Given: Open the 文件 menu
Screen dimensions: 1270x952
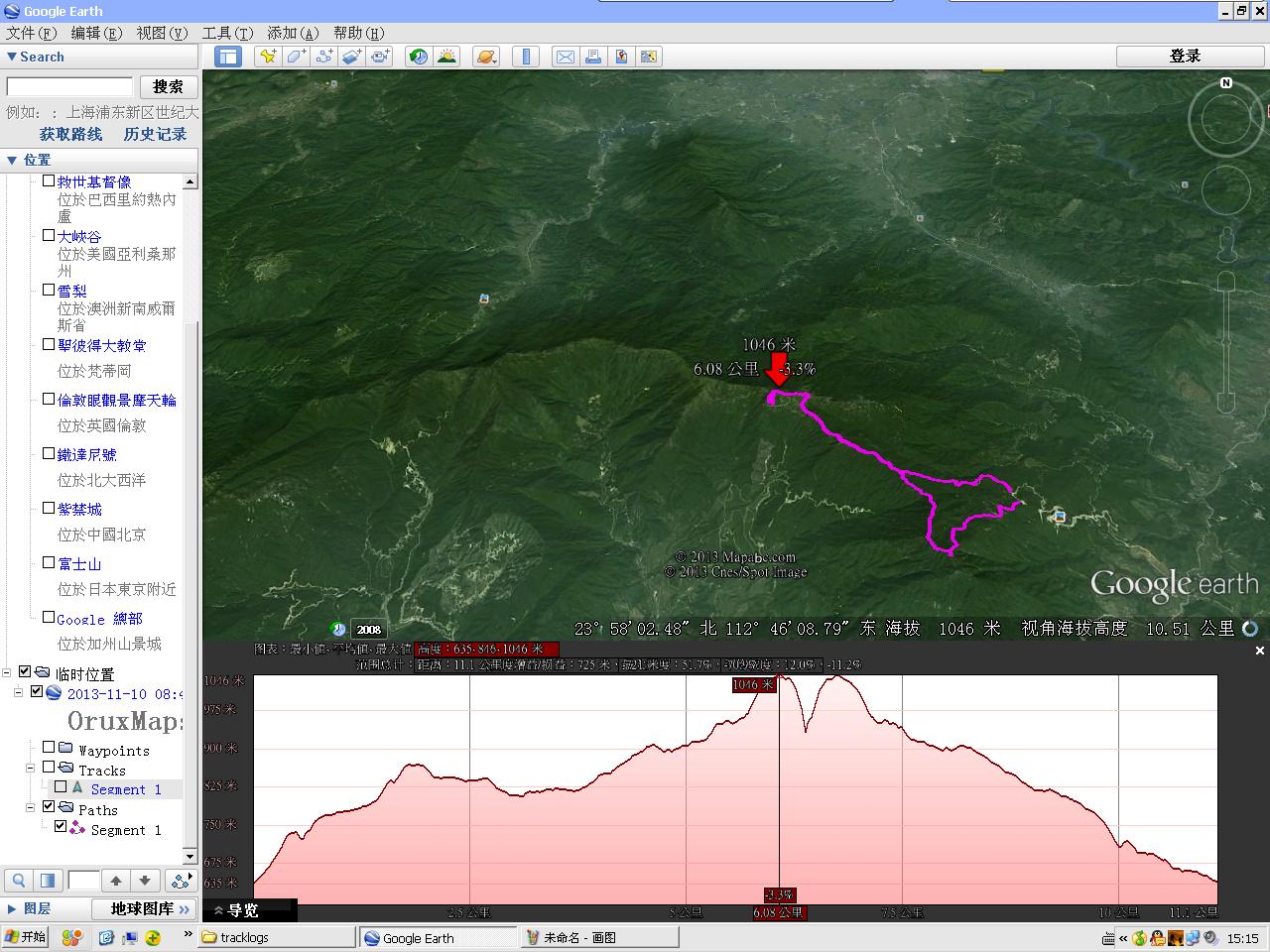Looking at the screenshot, I should click(32, 33).
